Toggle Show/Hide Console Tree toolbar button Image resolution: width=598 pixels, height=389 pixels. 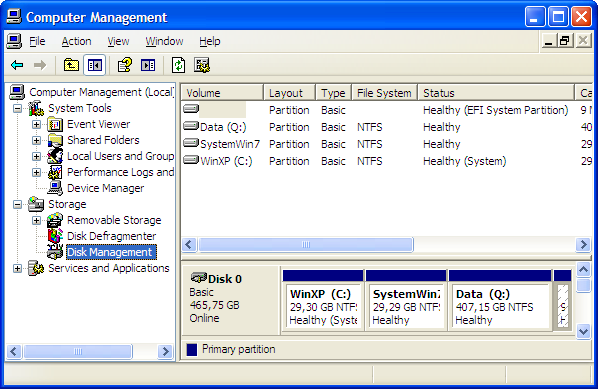(94, 65)
